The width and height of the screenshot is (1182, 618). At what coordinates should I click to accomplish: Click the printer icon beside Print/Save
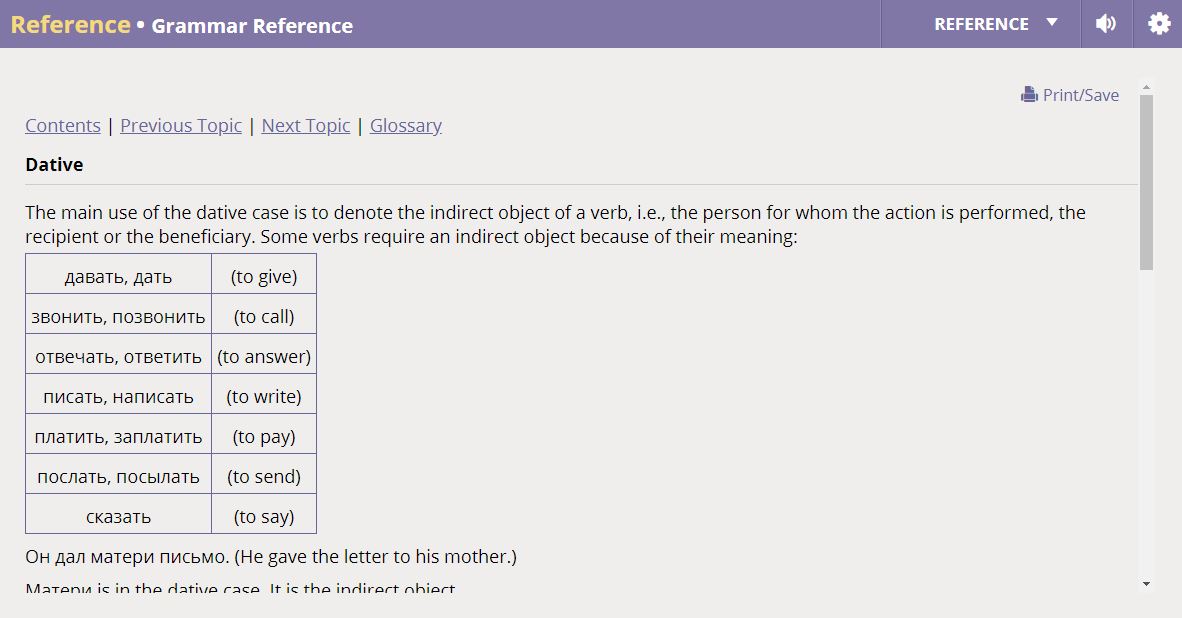pyautogui.click(x=1030, y=94)
